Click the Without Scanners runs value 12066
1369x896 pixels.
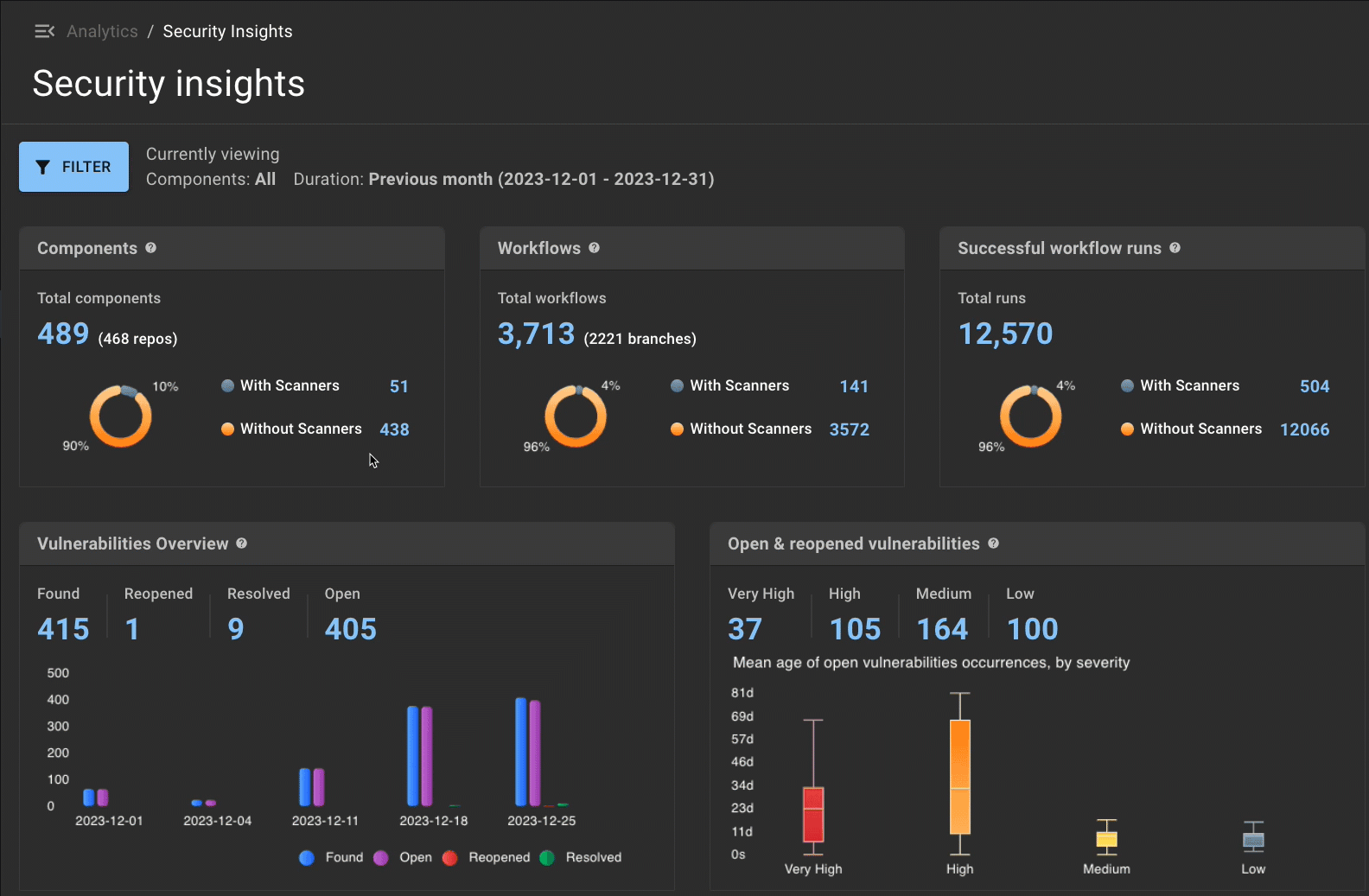[1305, 429]
